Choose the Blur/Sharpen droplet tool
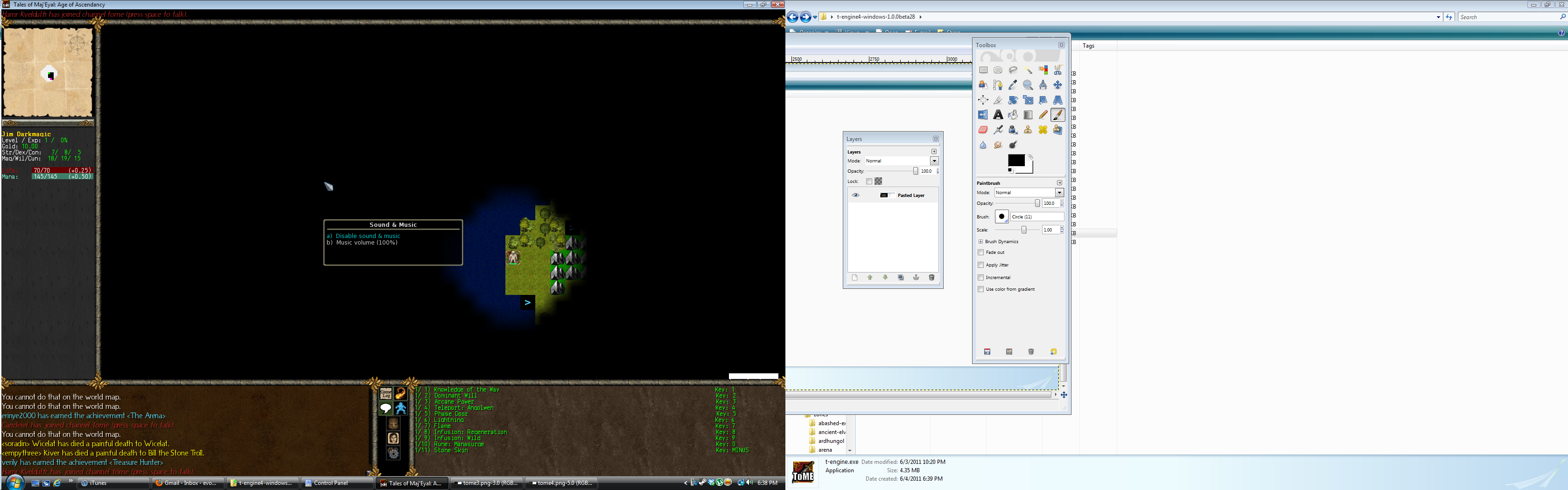Viewport: 1568px width, 490px height. click(x=983, y=145)
